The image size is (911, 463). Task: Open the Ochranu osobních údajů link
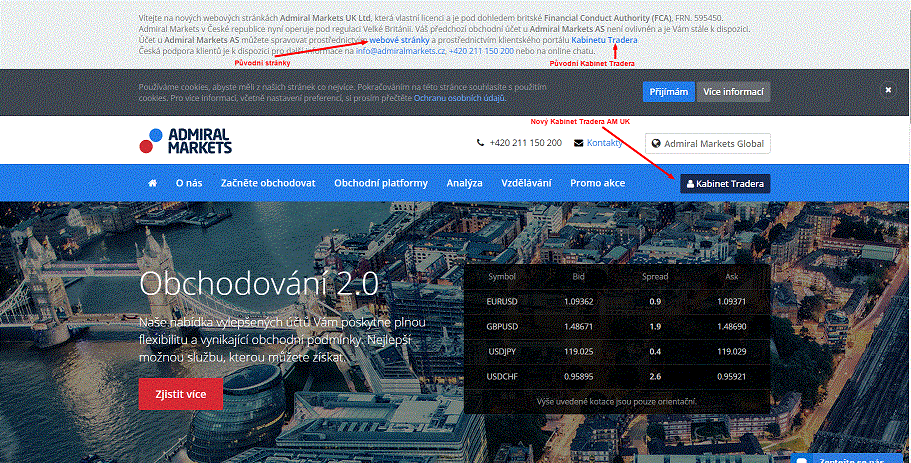click(459, 98)
